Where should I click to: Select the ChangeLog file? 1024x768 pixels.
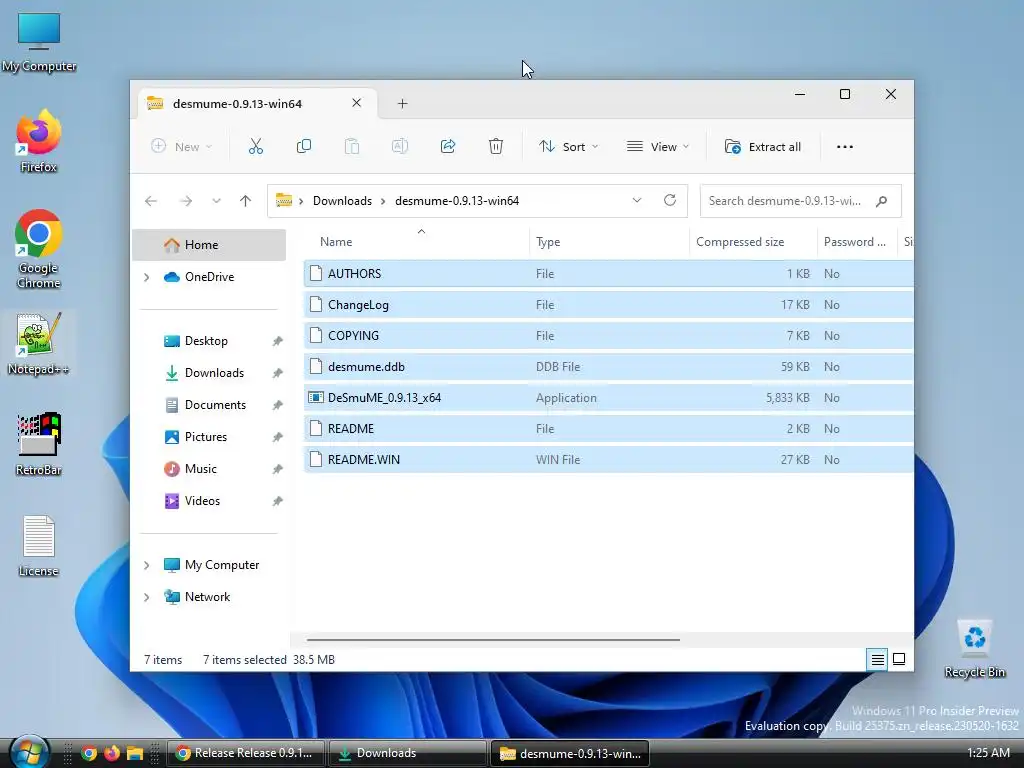point(608,305)
